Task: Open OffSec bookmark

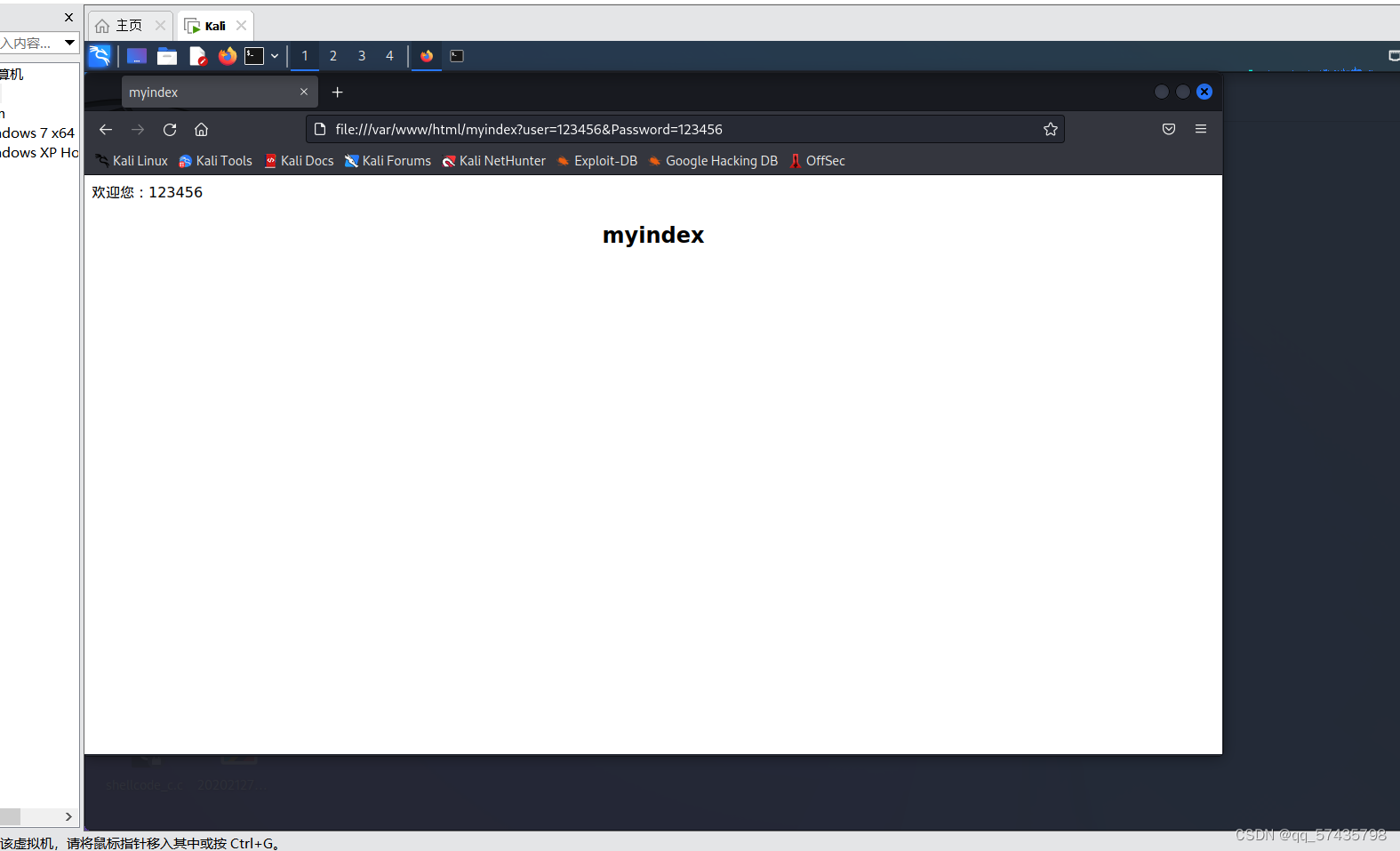Action: [818, 161]
